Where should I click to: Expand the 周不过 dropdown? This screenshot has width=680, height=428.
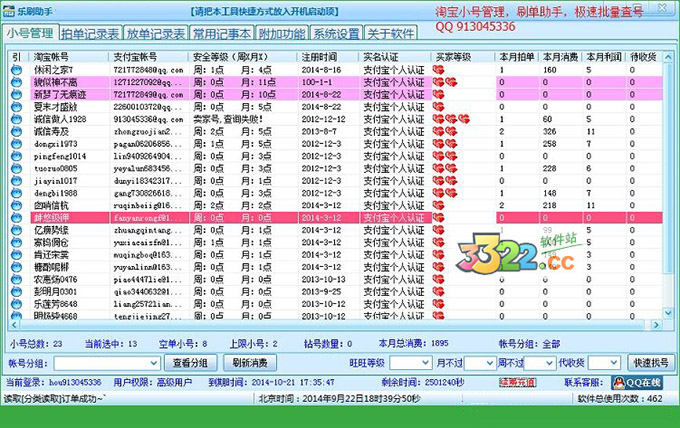550,363
